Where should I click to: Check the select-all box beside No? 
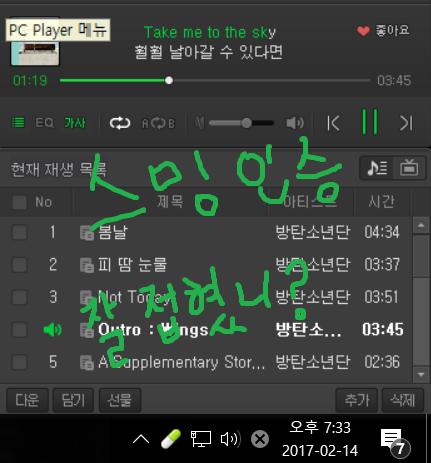tap(19, 202)
